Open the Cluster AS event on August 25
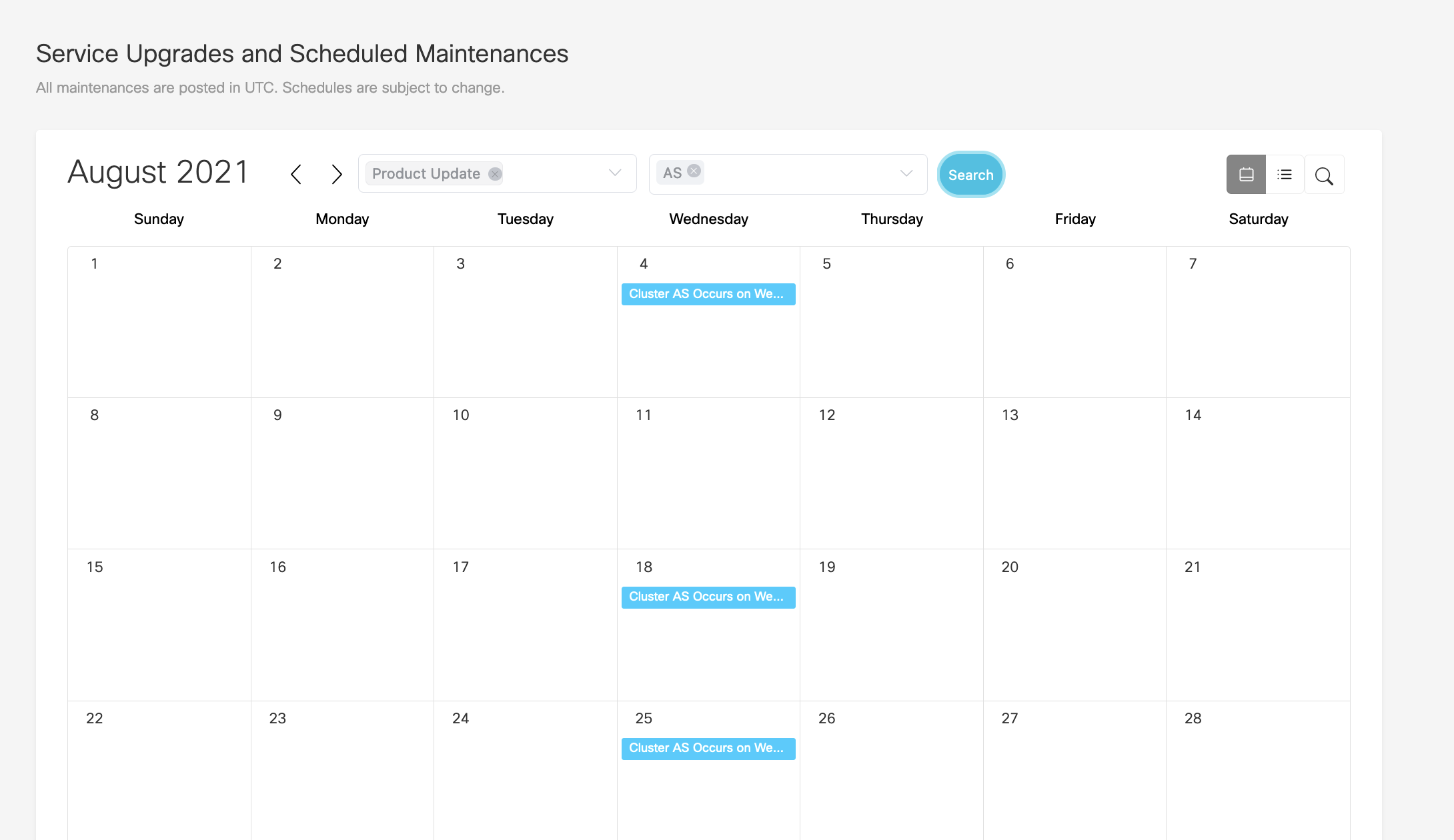1454x840 pixels. [x=708, y=748]
